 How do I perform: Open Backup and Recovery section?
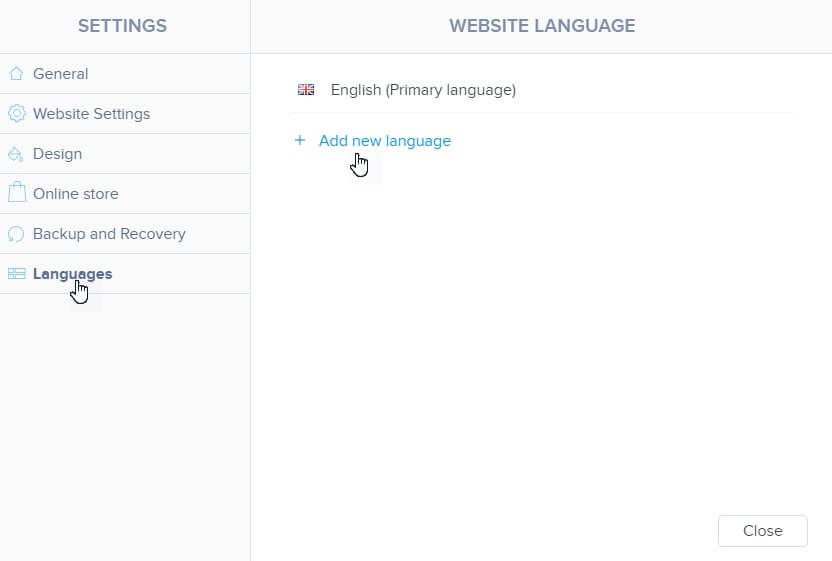(109, 234)
